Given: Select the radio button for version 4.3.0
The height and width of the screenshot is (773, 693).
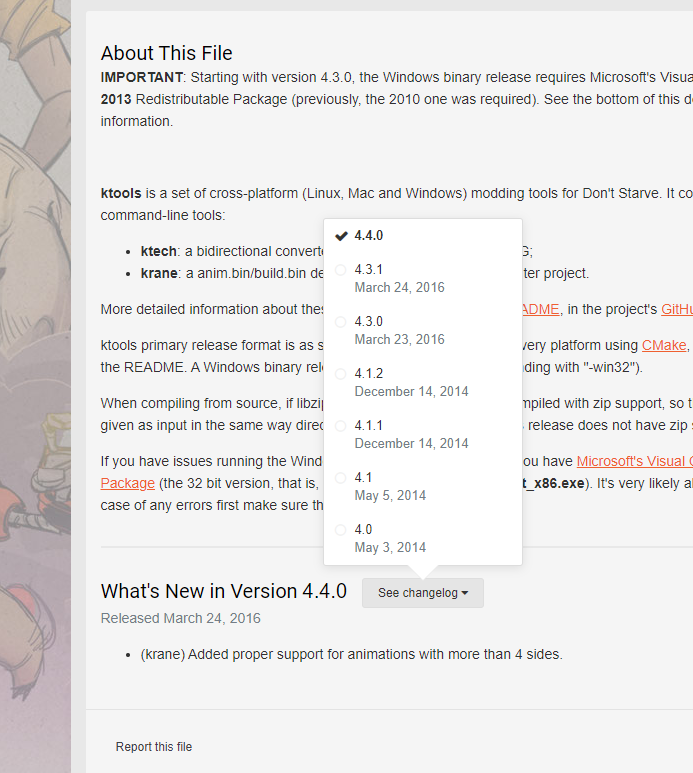Looking at the screenshot, I should [x=341, y=322].
